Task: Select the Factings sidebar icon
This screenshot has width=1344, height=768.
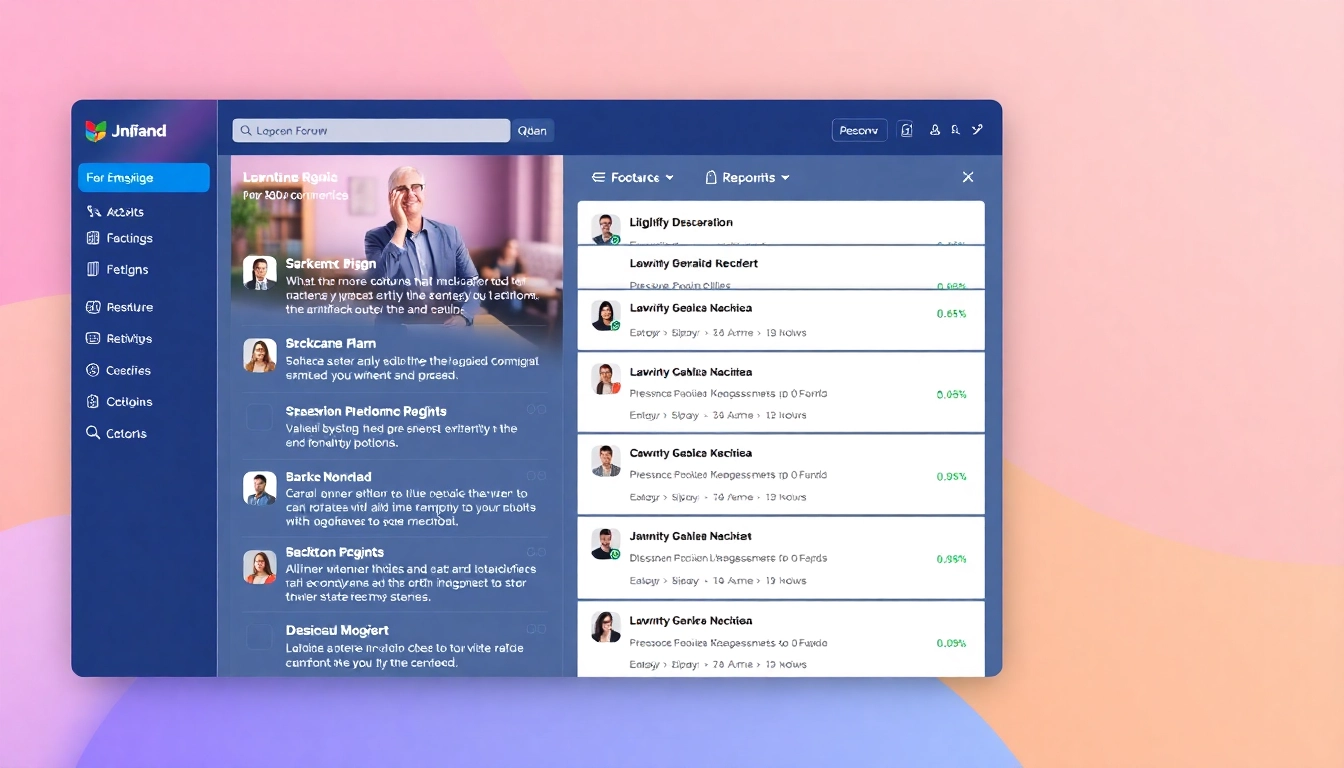Action: [x=93, y=238]
